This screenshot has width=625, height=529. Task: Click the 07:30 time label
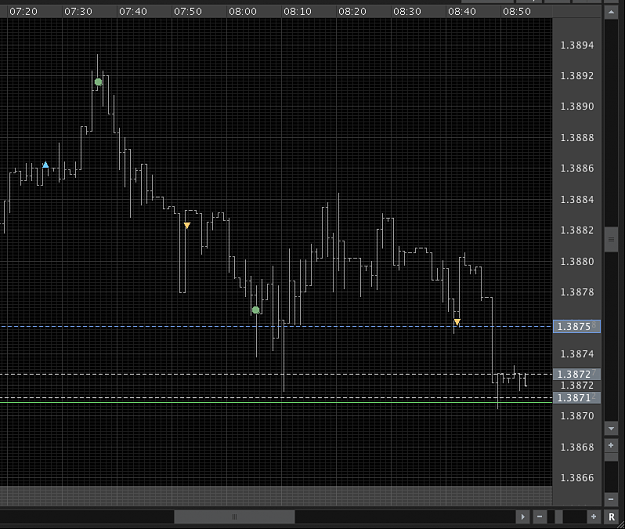point(78,12)
